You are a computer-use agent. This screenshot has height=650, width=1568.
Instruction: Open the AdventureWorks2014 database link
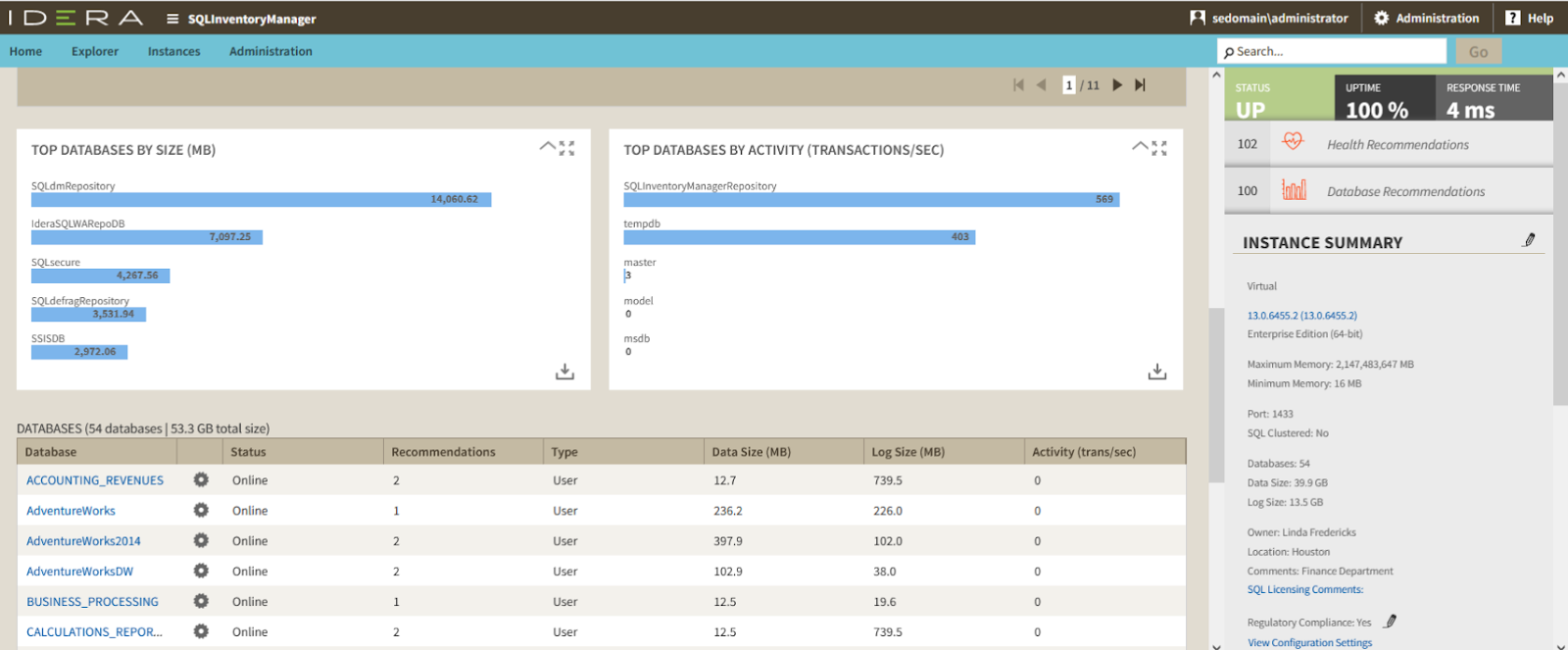tap(83, 541)
